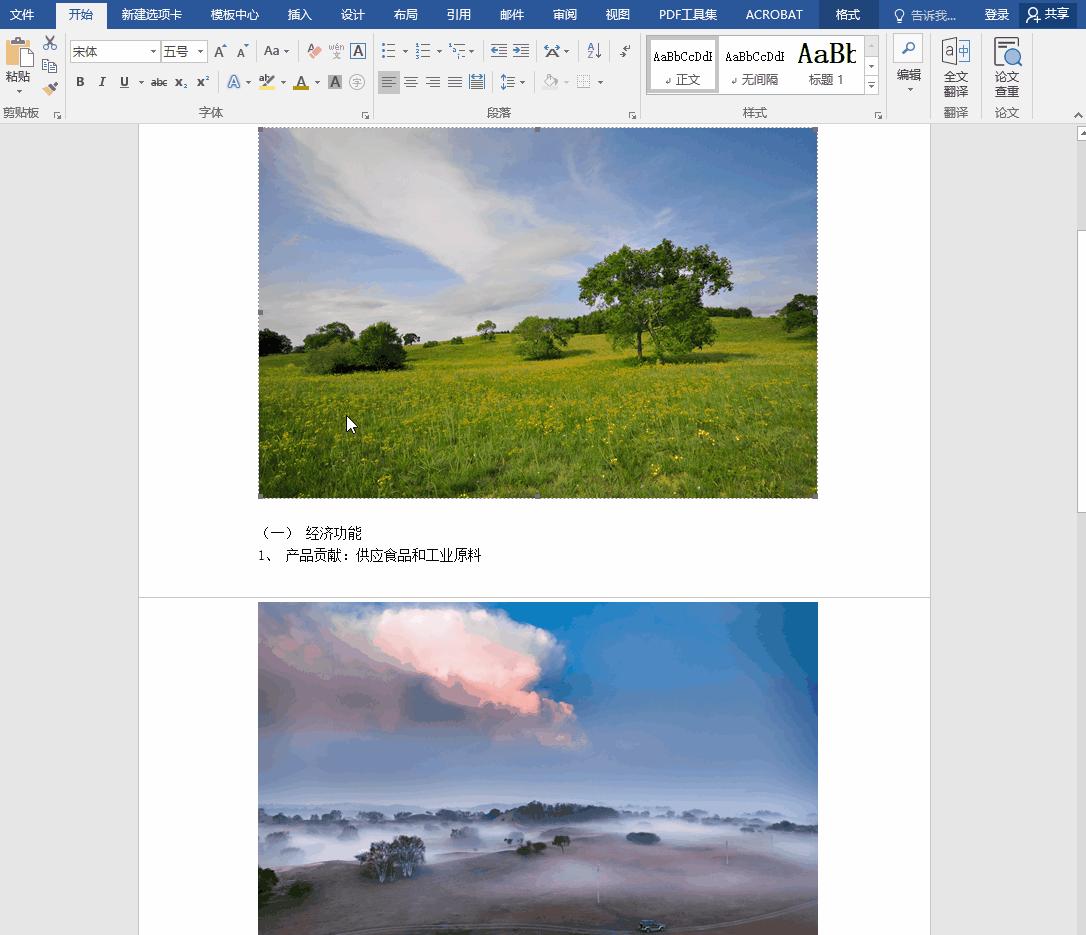Click 全文翻译 button
The width and height of the screenshot is (1086, 935).
pyautogui.click(x=956, y=67)
